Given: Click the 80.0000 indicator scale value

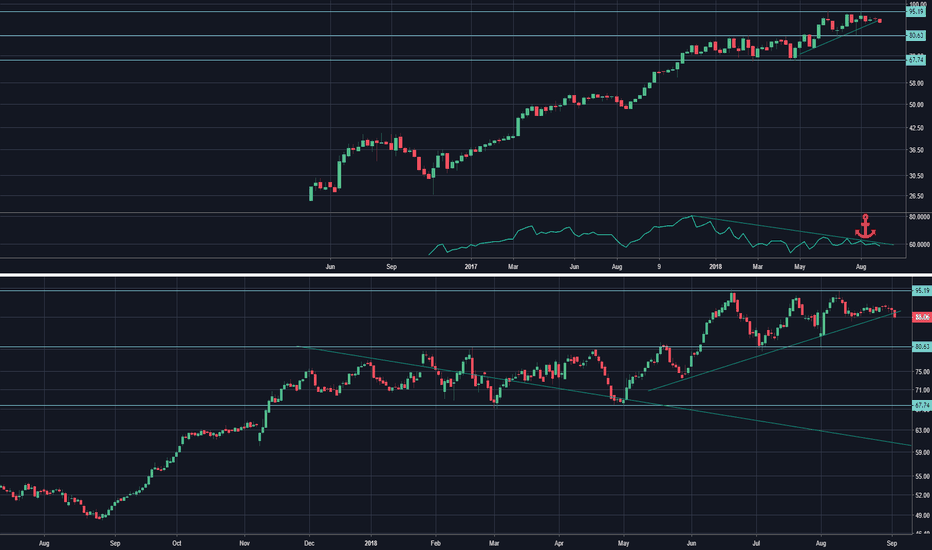Looking at the screenshot, I should 919,217.
